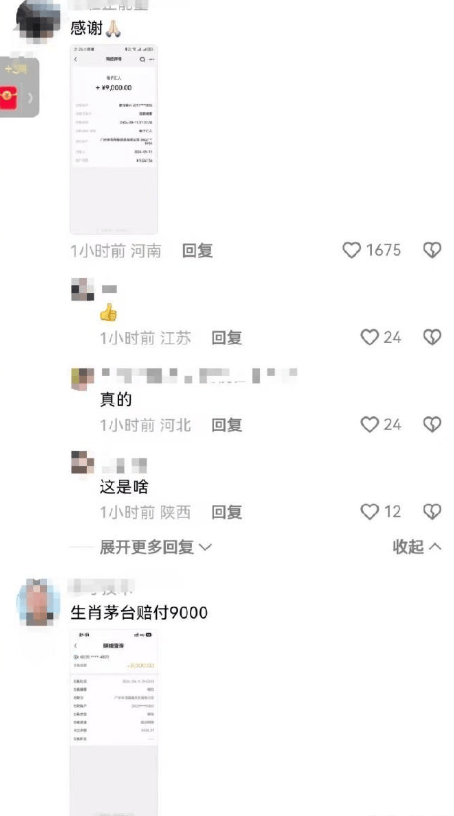Expand more replies via 展开更多回复

(156, 547)
